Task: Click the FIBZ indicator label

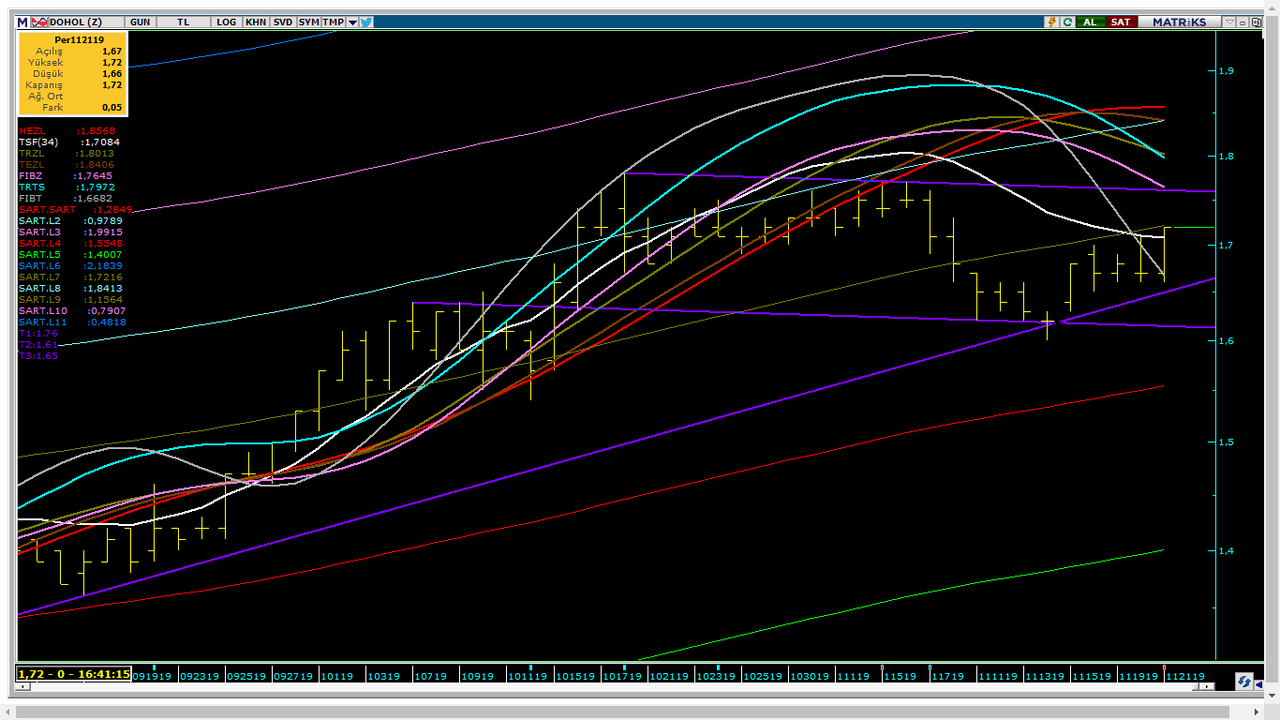Action: [31, 176]
